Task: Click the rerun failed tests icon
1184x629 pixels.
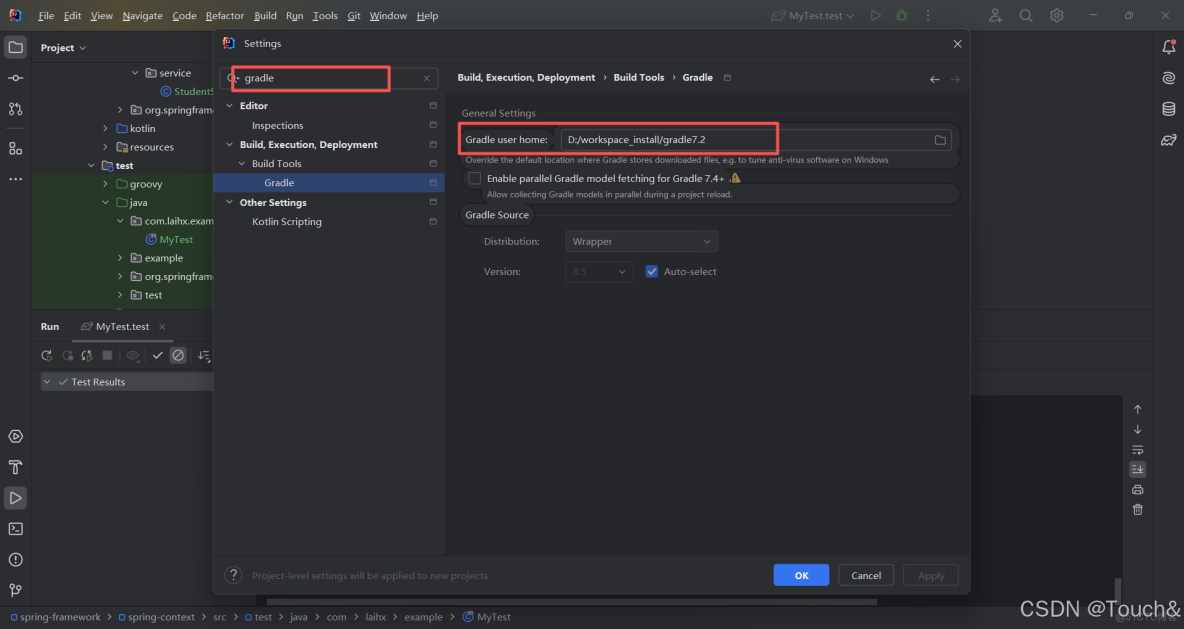Action: pyautogui.click(x=86, y=355)
